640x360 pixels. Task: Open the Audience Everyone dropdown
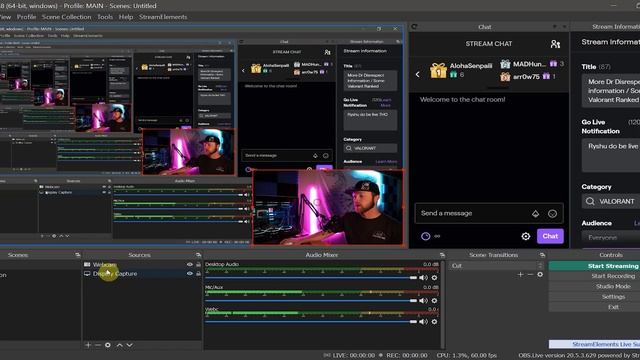[611, 238]
